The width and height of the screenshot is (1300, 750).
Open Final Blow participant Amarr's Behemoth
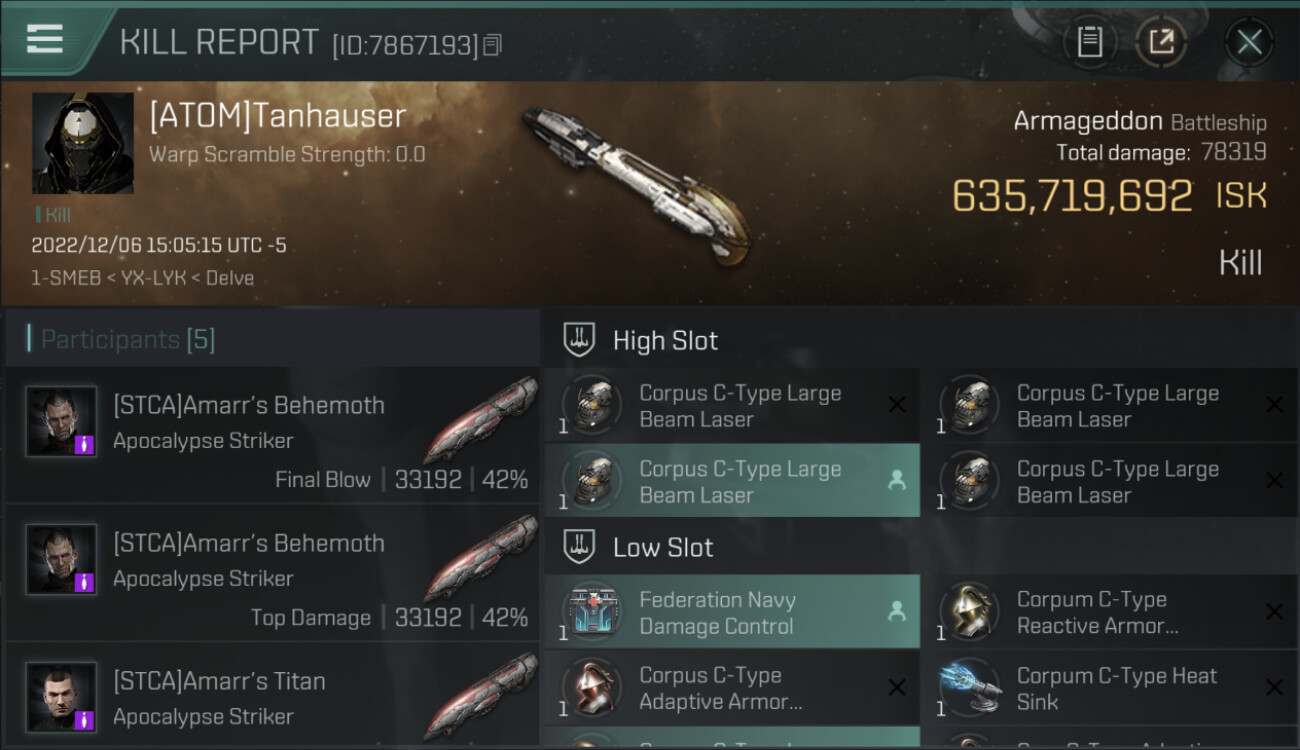coord(272,436)
